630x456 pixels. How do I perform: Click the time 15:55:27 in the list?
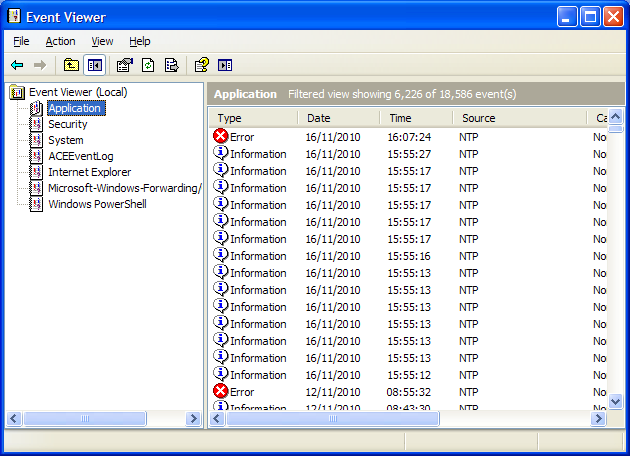409,154
